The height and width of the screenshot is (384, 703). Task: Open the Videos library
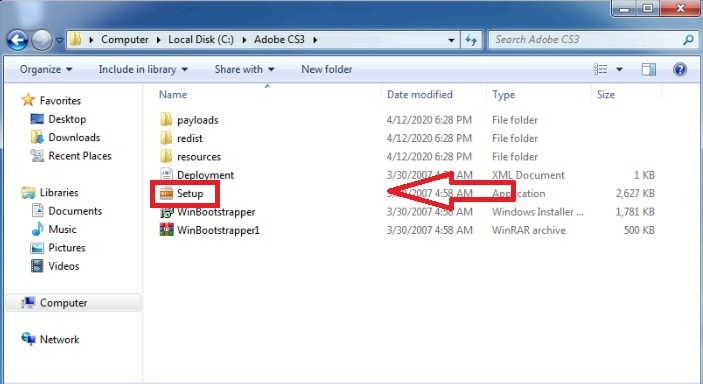pyautogui.click(x=64, y=266)
